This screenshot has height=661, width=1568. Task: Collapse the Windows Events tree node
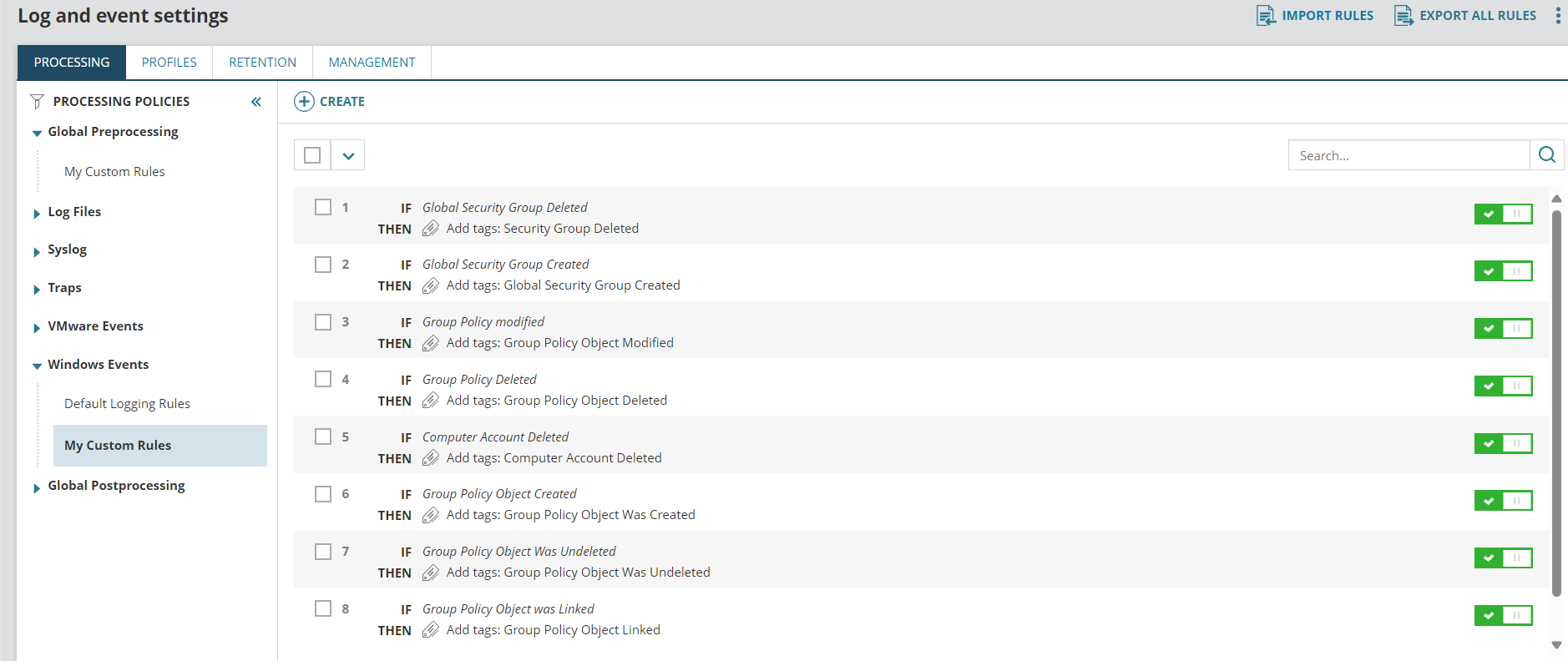coord(37,366)
